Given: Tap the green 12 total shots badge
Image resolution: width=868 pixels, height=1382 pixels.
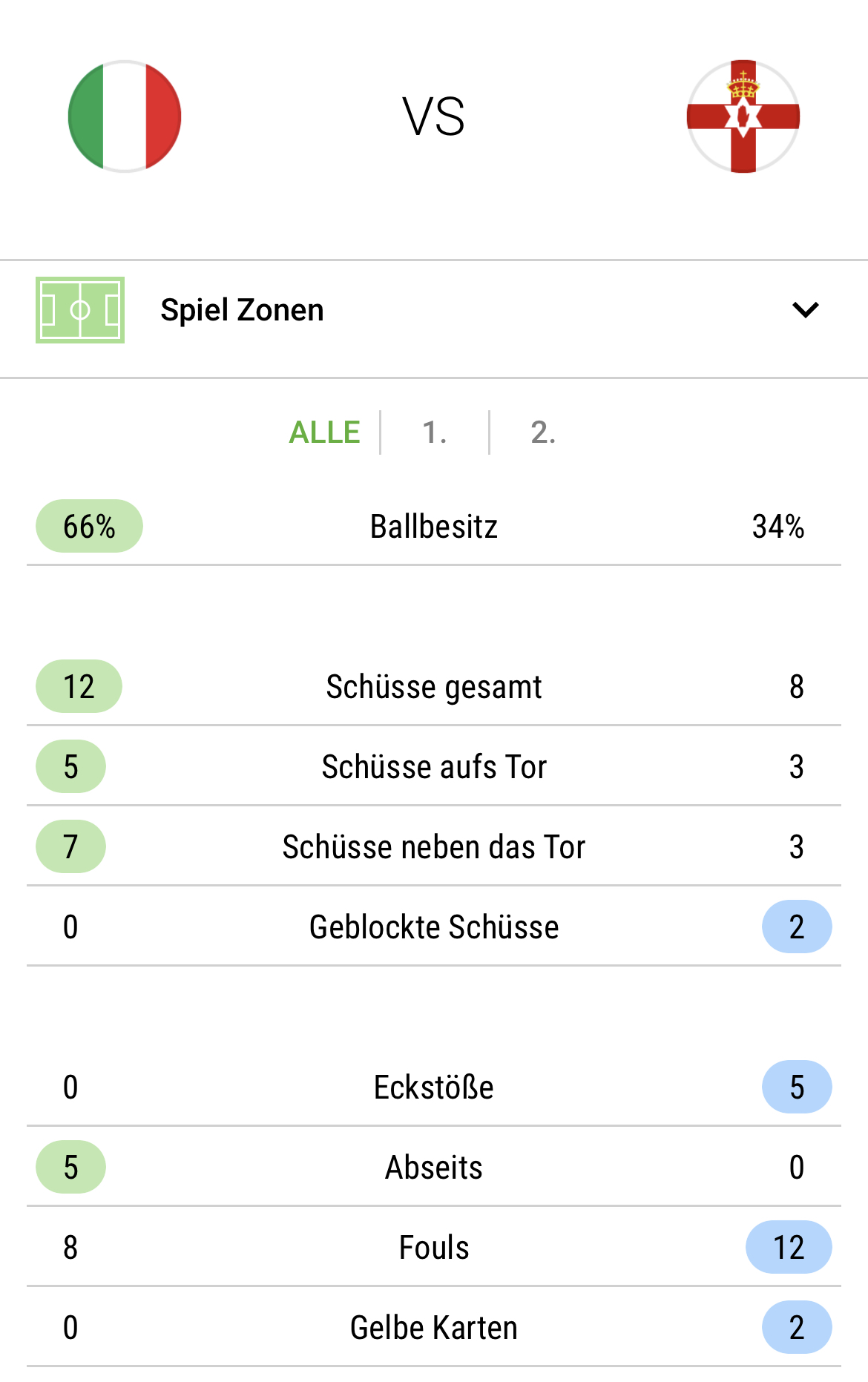Looking at the screenshot, I should tap(79, 686).
